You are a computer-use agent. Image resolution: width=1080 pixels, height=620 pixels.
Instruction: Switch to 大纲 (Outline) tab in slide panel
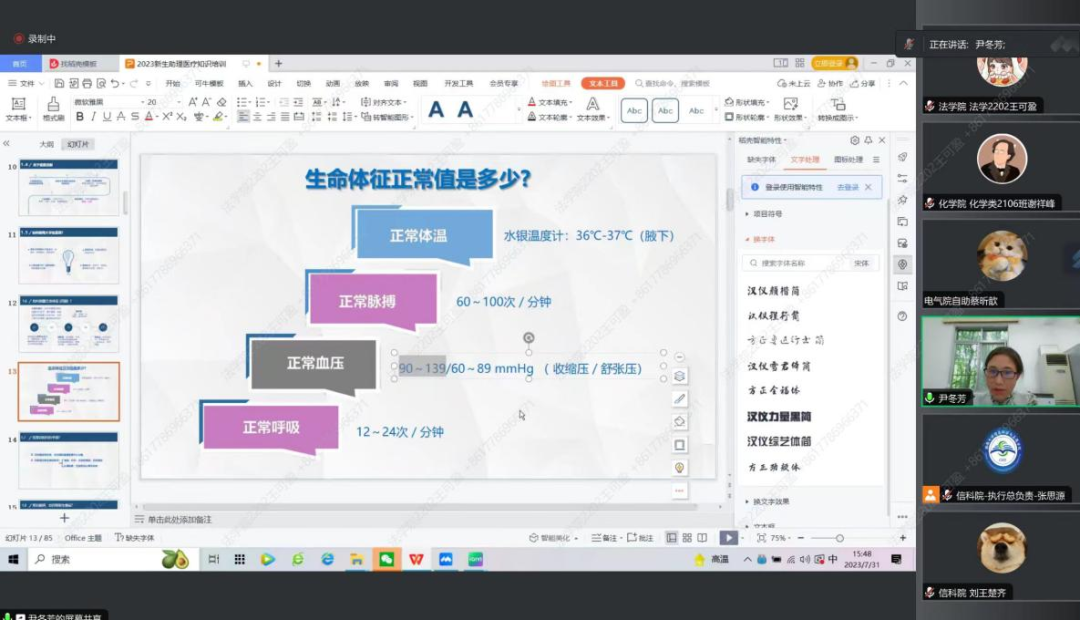click(x=47, y=144)
